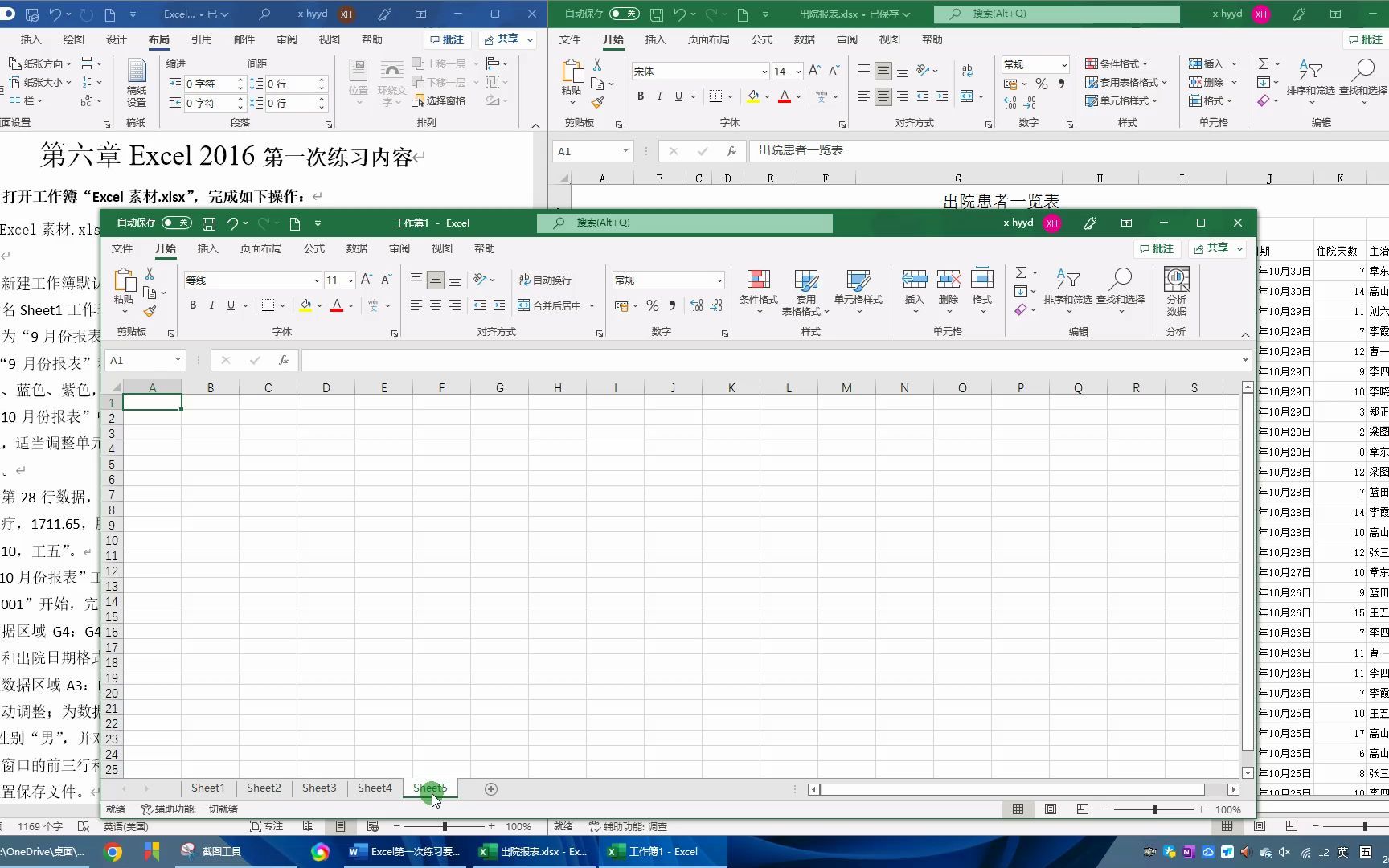Click the 插入 cells icon in 工作簿1
The height and width of the screenshot is (868, 1389).
click(915, 279)
